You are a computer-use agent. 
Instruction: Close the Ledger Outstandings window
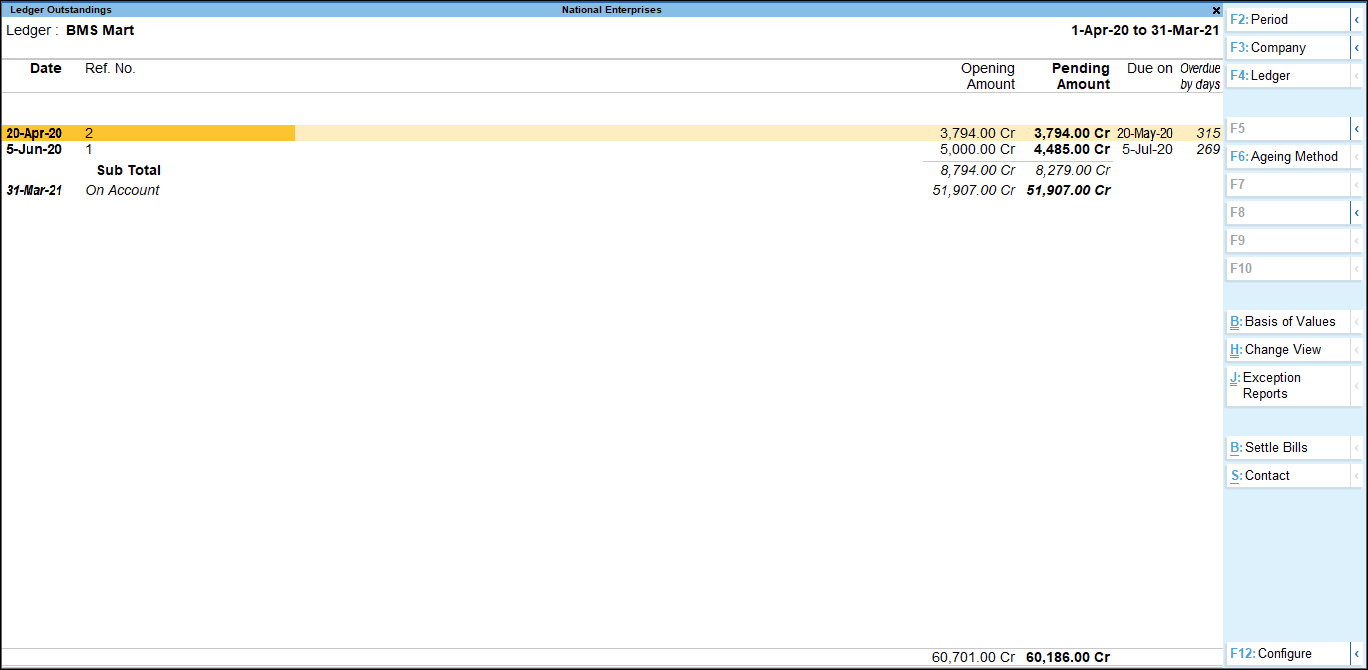pos(1216,10)
